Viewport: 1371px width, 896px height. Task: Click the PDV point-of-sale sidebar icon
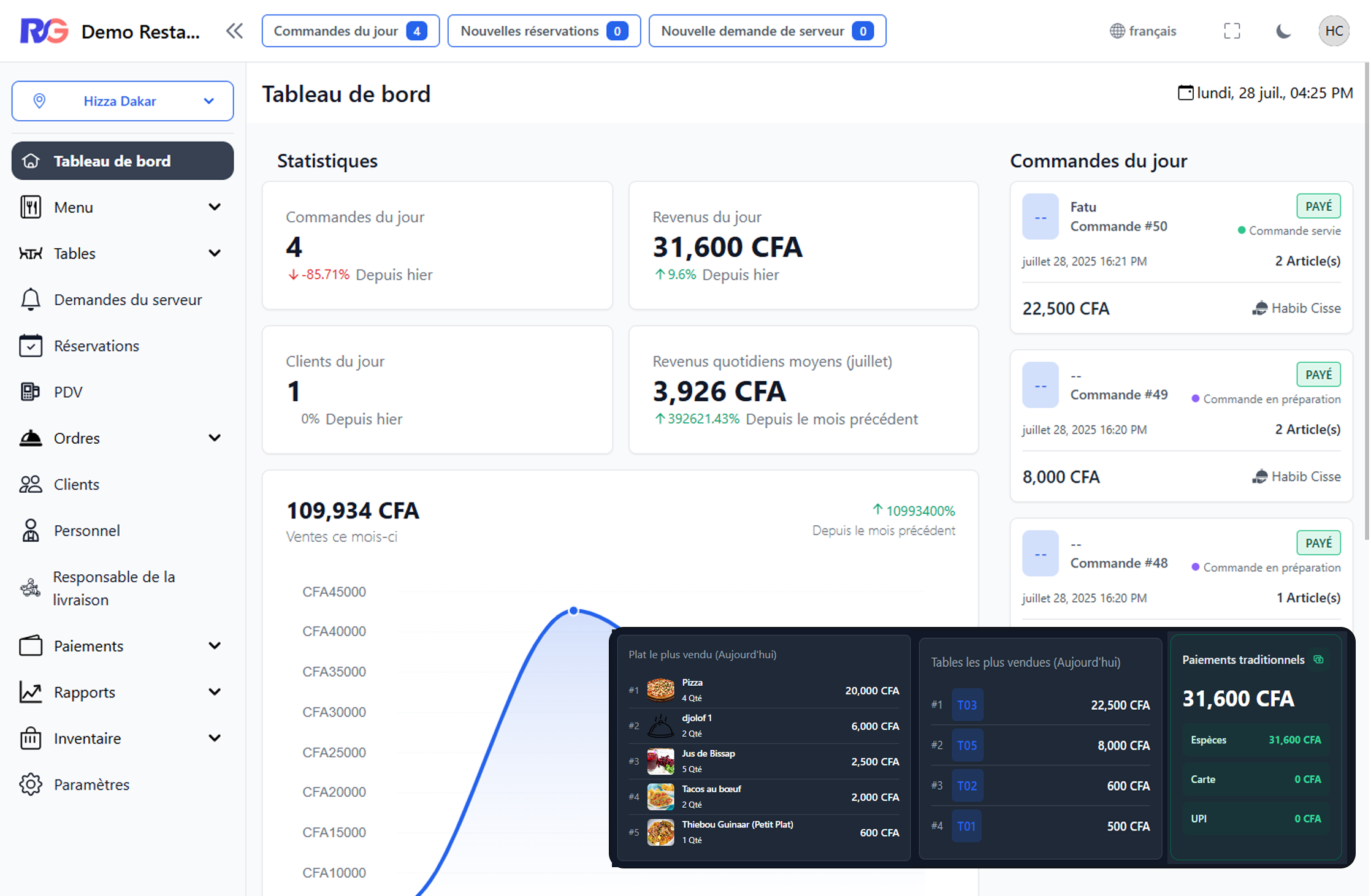pyautogui.click(x=30, y=392)
